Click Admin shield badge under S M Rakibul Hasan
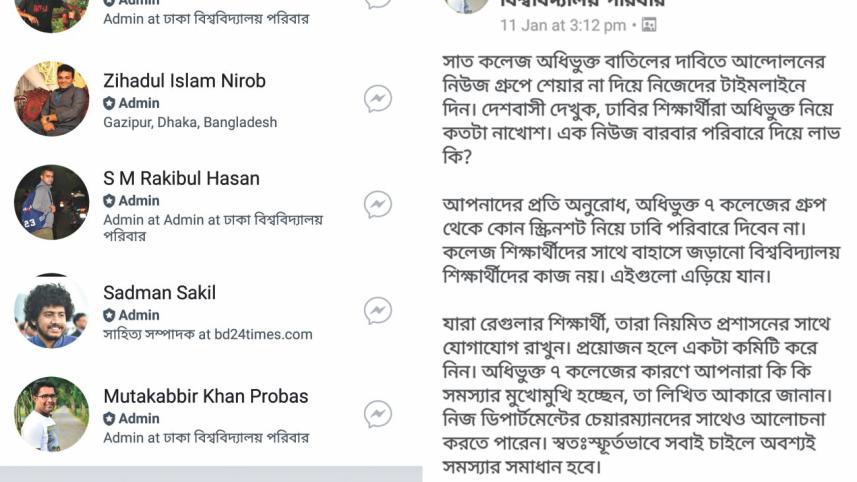The image size is (857, 482). [110, 201]
